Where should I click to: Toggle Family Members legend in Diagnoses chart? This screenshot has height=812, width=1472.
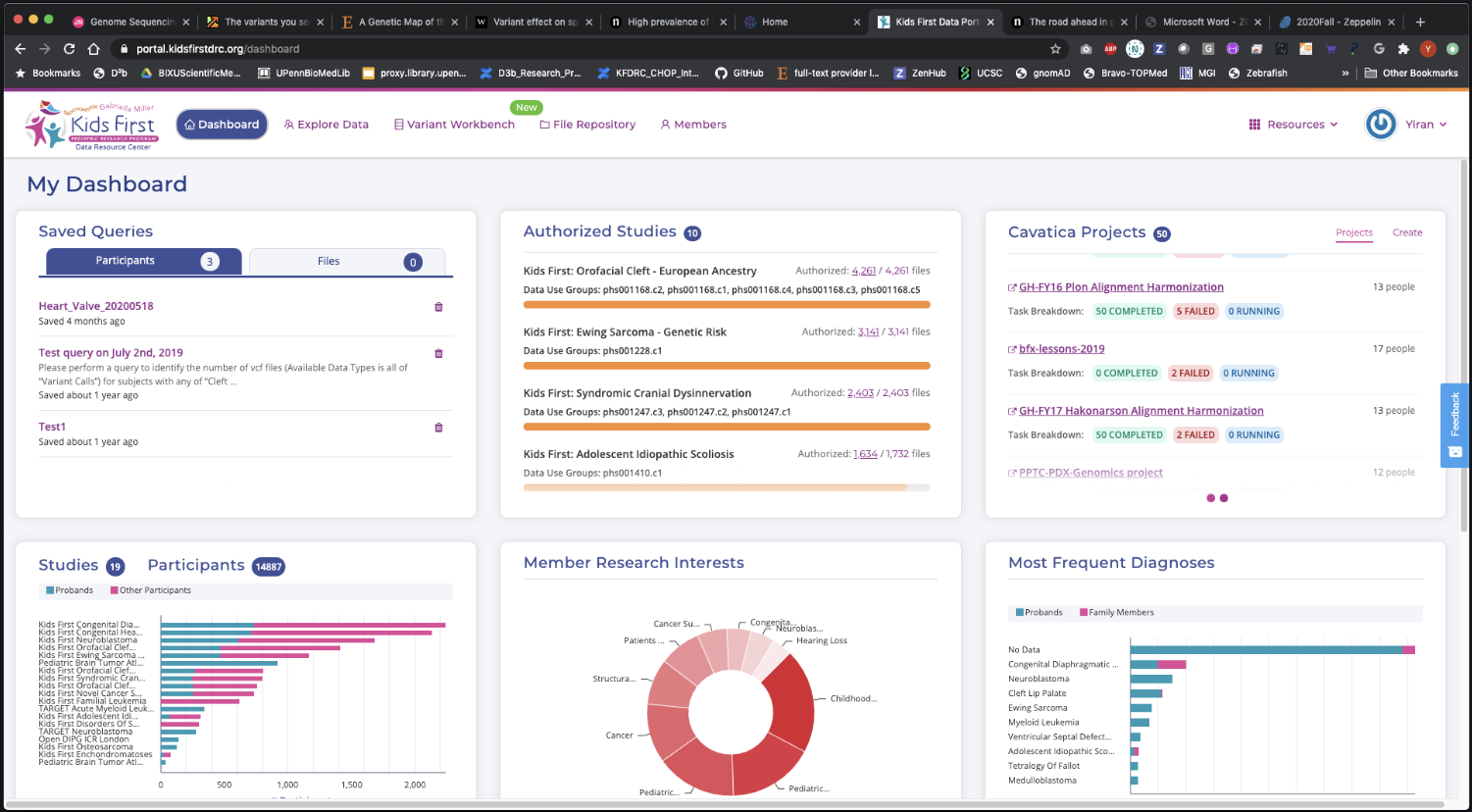pyautogui.click(x=1117, y=612)
